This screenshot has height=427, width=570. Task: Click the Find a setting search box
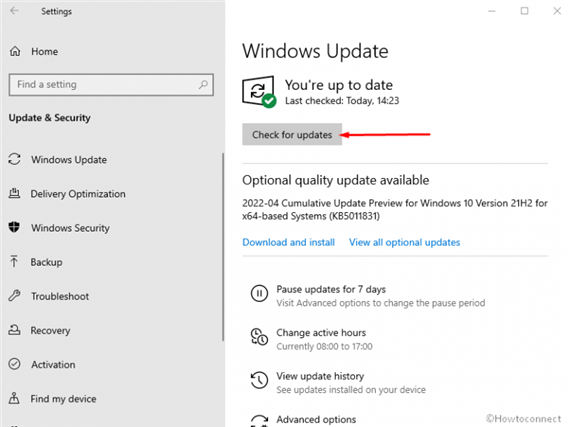pos(111,85)
